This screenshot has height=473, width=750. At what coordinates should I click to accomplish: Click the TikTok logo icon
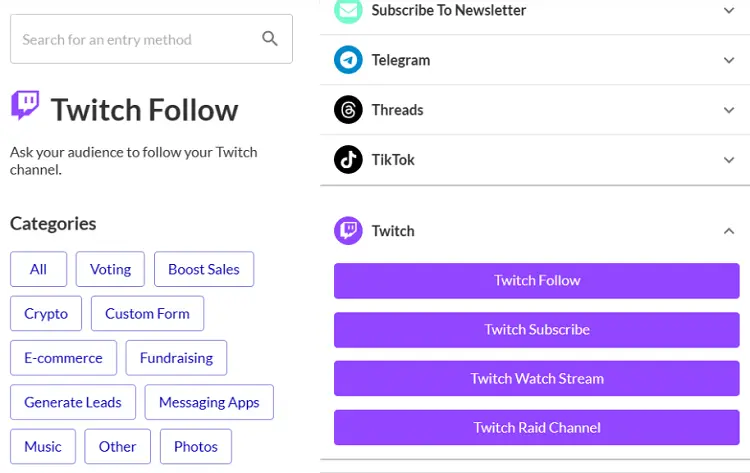(348, 160)
